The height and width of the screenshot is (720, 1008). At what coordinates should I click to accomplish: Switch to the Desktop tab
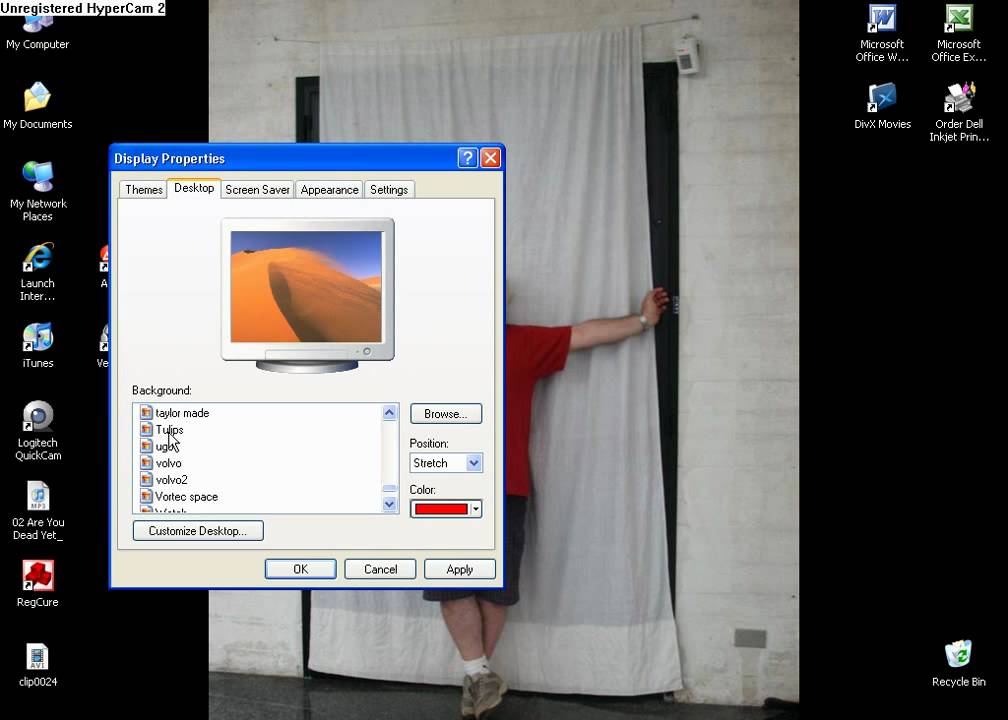tap(194, 188)
